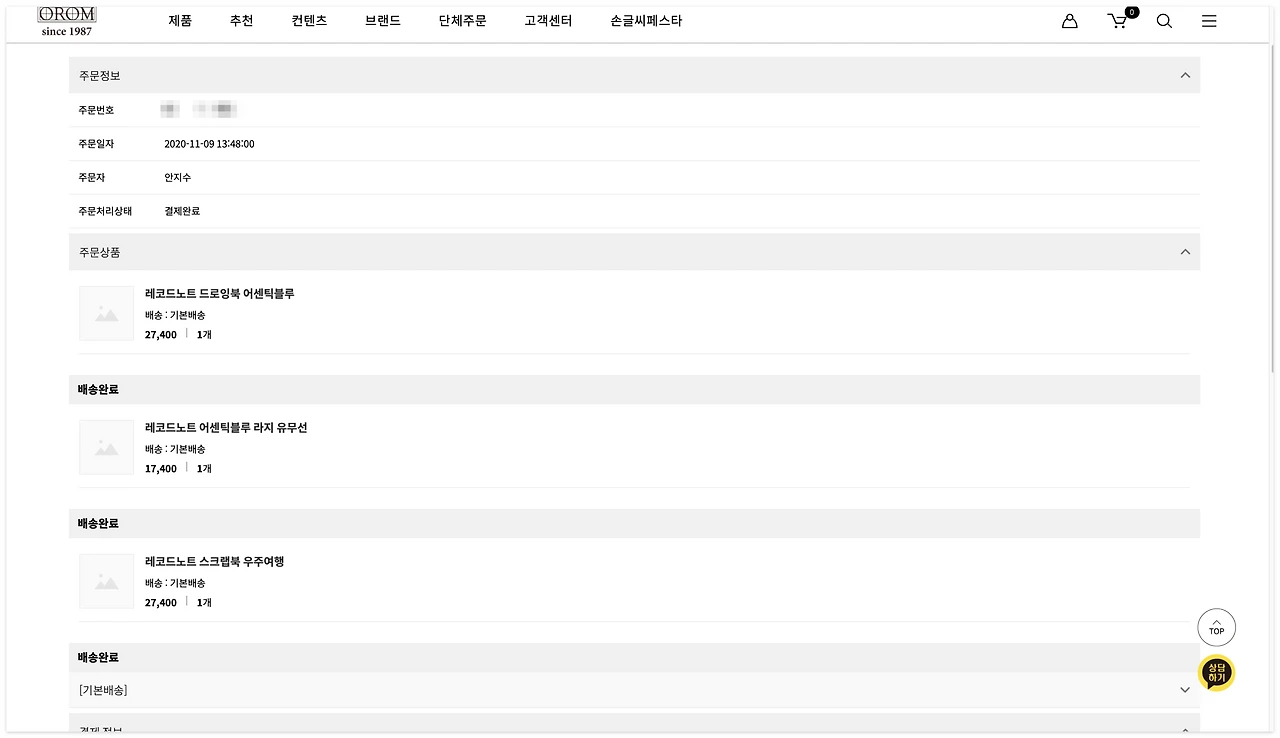This screenshot has width=1280, height=738.
Task: Open product 레코드노트 스크랩북 우주여행
Action: click(x=215, y=562)
